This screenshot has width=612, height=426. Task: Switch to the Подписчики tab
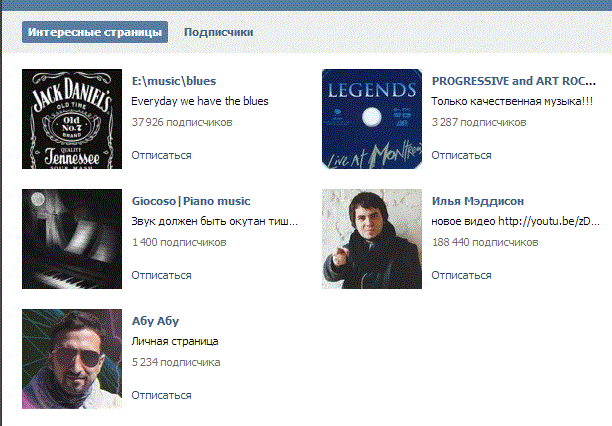point(218,33)
